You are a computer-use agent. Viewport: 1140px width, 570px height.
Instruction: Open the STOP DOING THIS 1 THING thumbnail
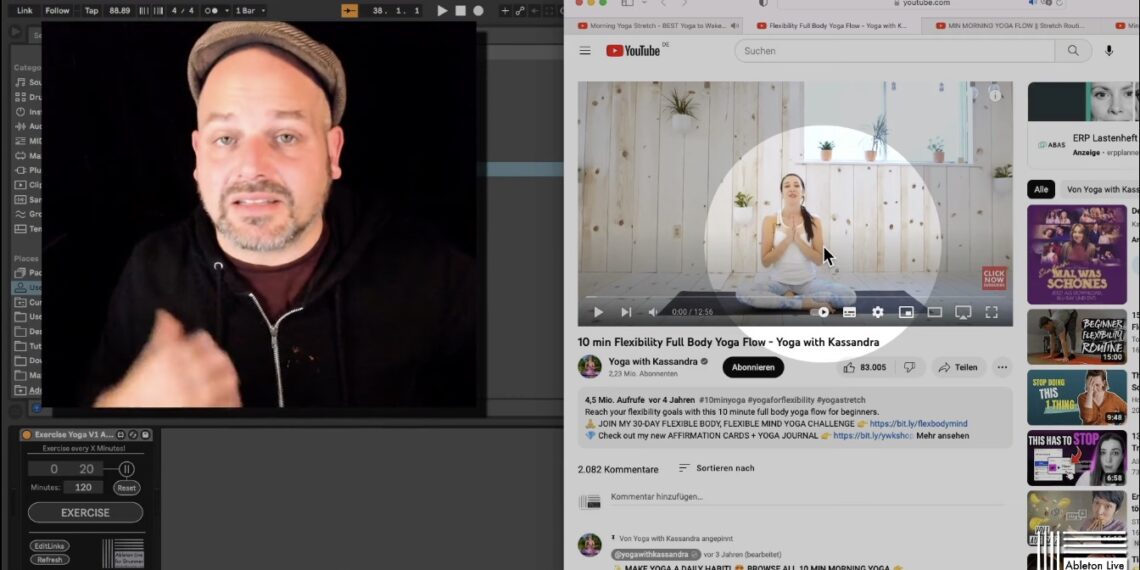point(1077,397)
